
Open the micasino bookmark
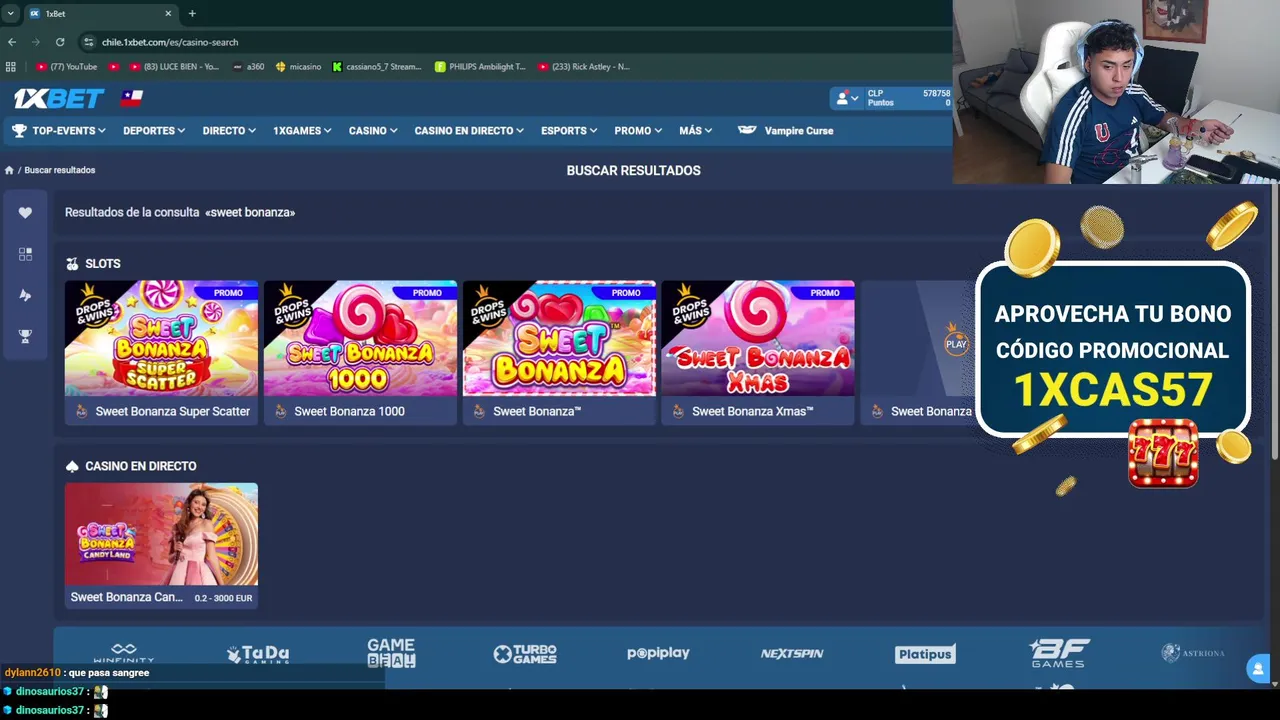(298, 67)
